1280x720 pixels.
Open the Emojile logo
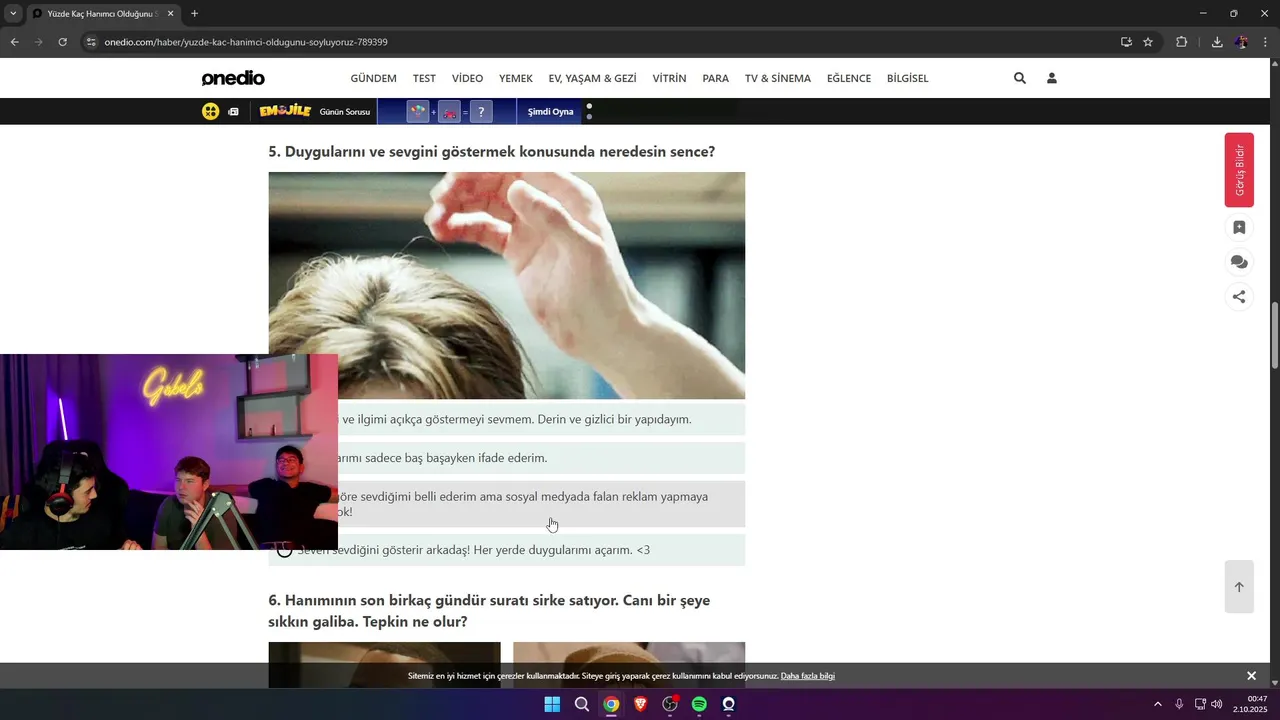285,111
